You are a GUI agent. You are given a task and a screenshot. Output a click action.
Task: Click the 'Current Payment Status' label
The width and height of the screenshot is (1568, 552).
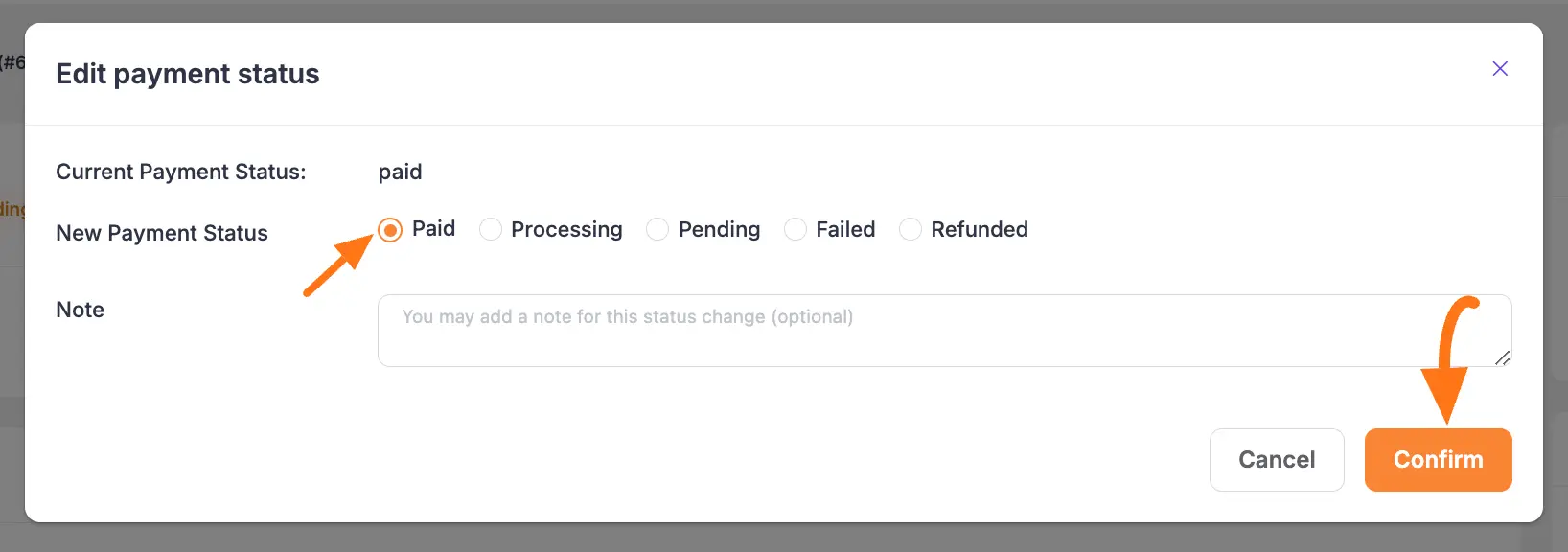click(181, 172)
